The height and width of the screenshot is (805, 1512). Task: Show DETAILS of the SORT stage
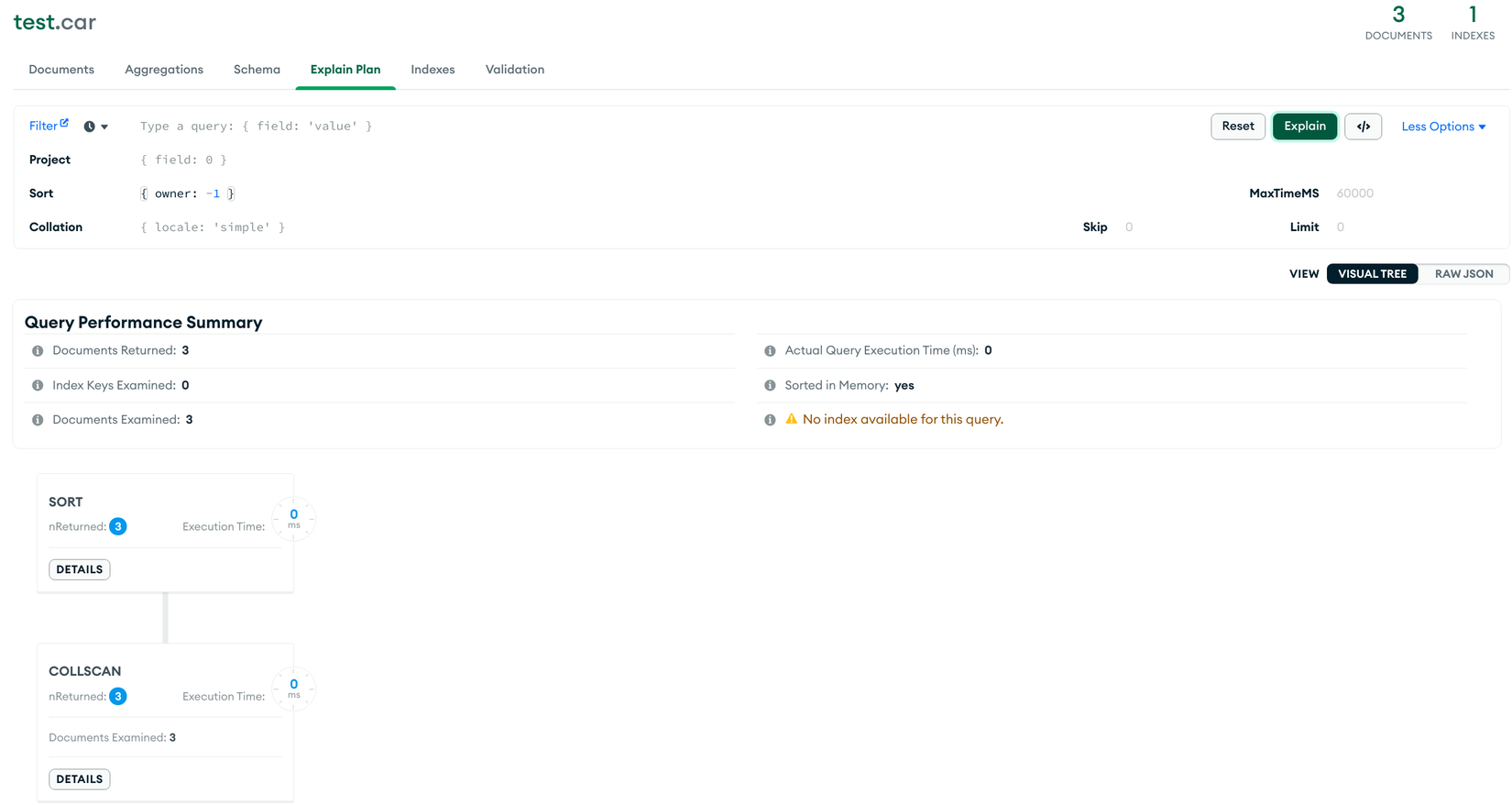click(x=80, y=569)
